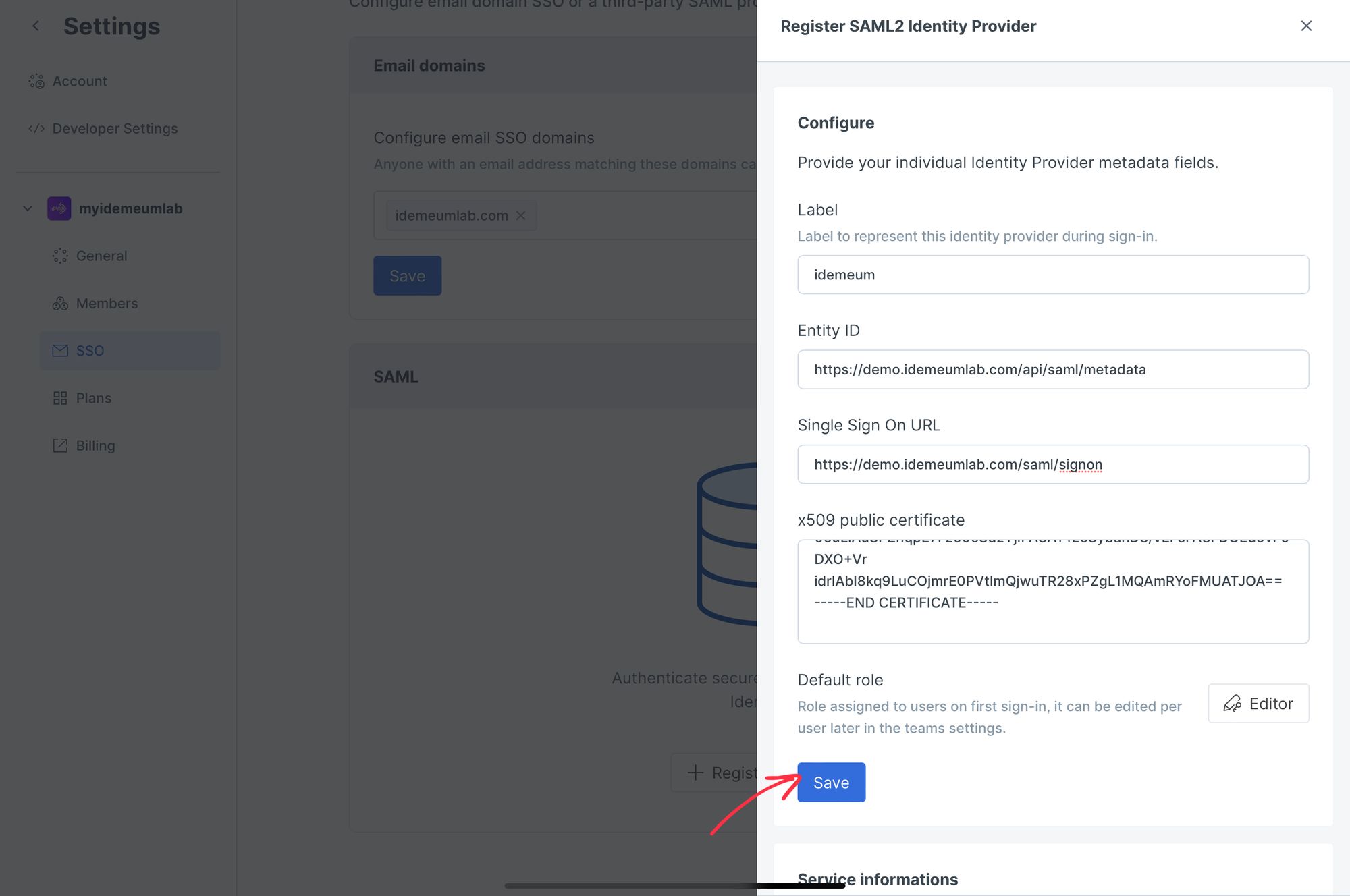This screenshot has height=896, width=1350.
Task: Click the Members icon in sidebar
Action: pos(60,303)
